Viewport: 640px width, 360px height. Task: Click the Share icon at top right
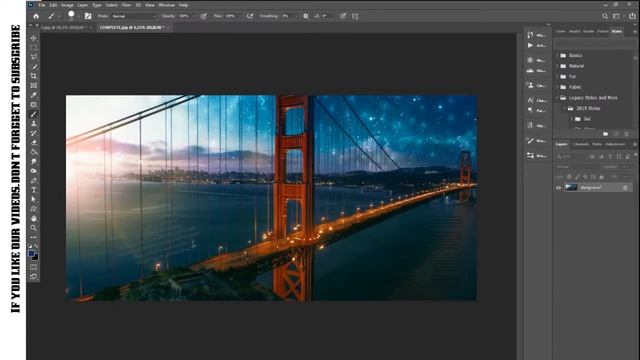click(632, 16)
